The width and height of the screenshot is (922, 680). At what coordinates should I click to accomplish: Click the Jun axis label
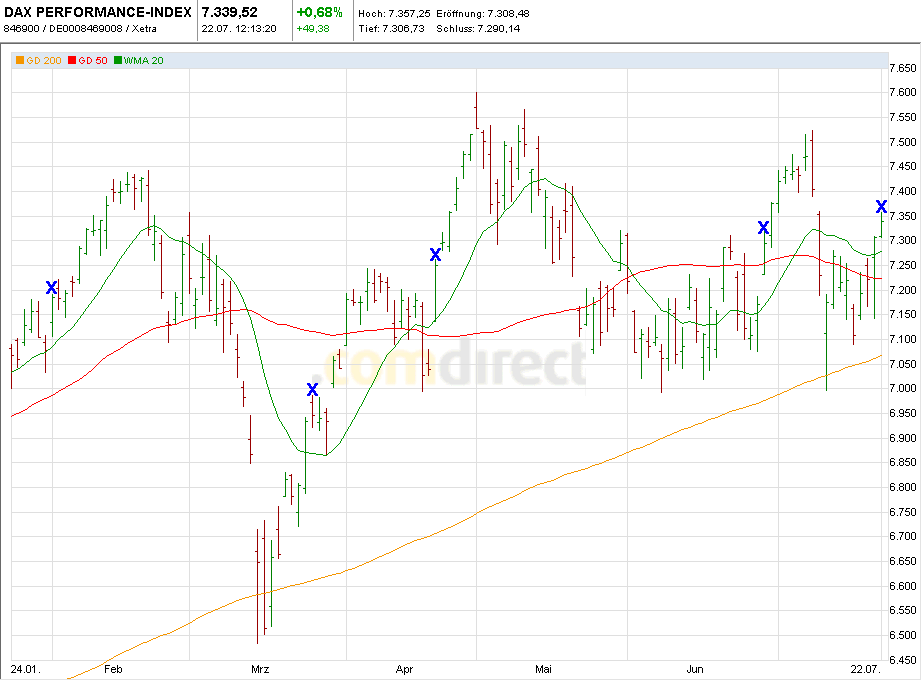[x=695, y=669]
